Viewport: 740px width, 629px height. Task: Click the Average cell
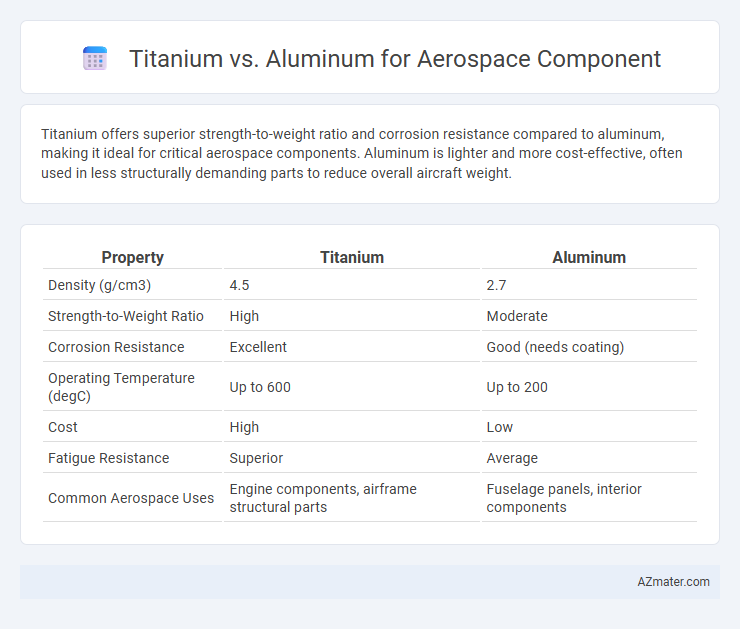(x=512, y=458)
